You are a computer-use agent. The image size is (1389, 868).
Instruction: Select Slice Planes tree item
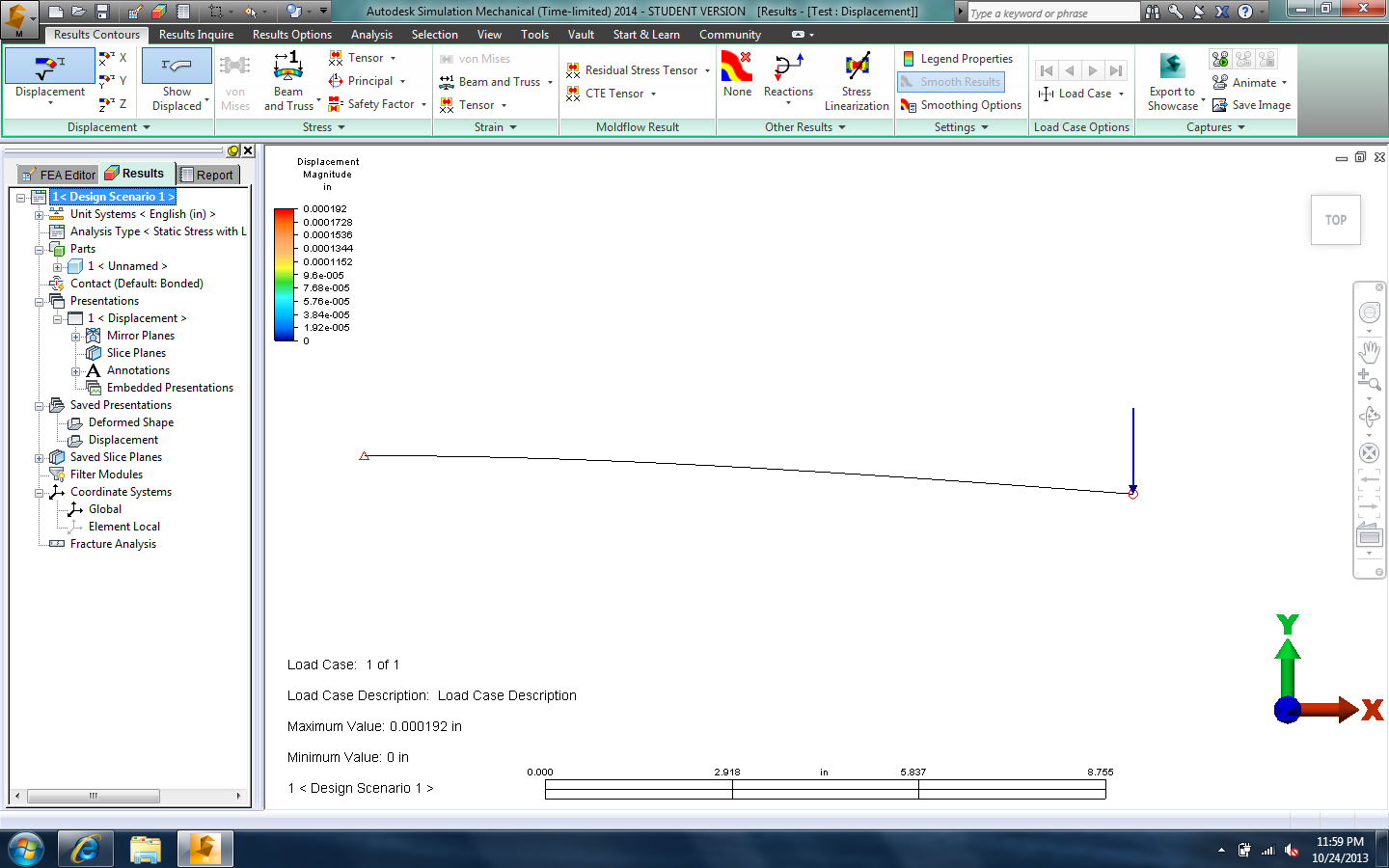pos(136,353)
